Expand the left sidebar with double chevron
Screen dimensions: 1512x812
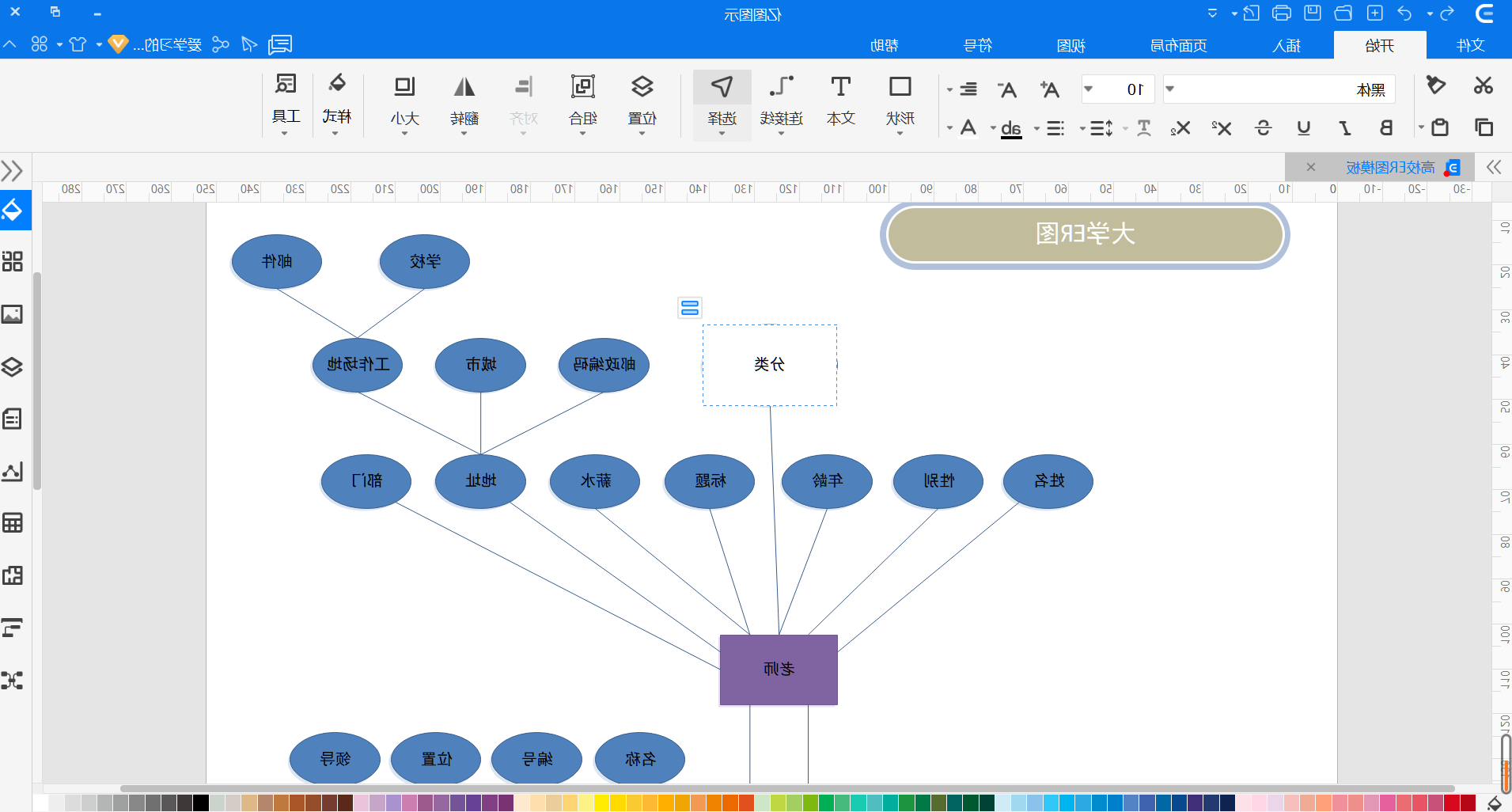pos(12,170)
